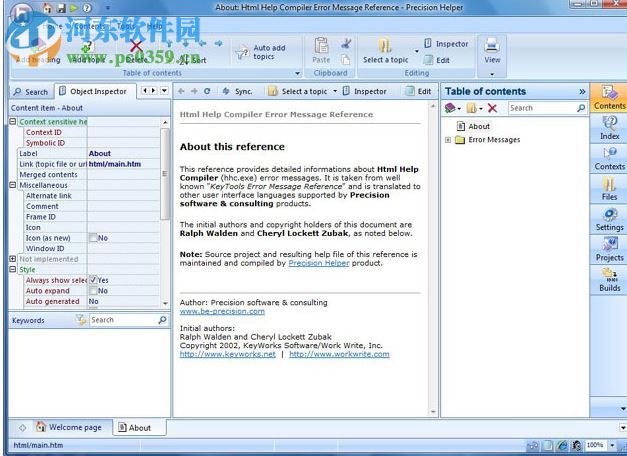
Task: Click the run/compile green arrow icon
Action: click(x=74, y=8)
